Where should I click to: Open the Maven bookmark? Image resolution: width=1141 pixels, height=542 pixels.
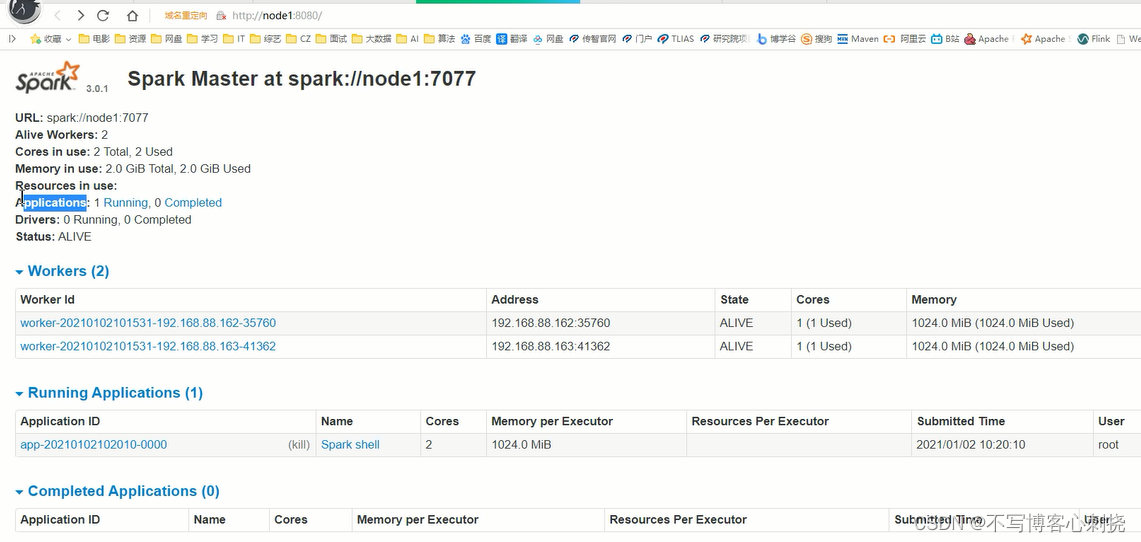tap(858, 39)
